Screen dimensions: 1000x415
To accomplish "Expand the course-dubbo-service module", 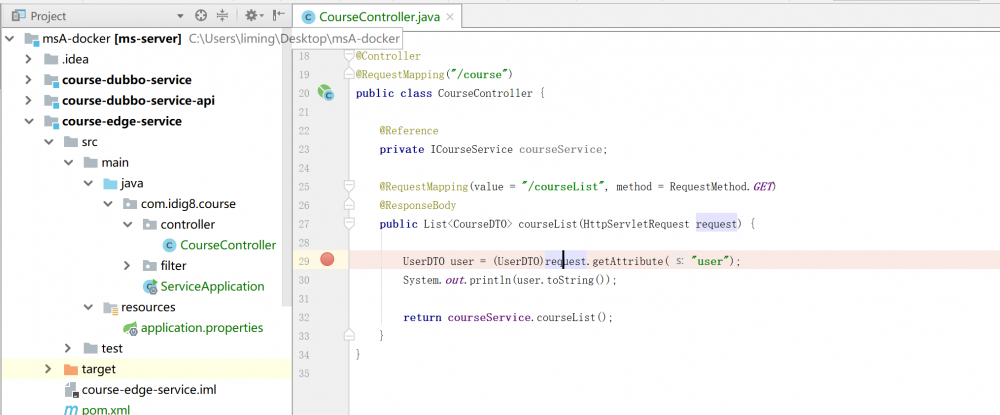I will [28, 80].
